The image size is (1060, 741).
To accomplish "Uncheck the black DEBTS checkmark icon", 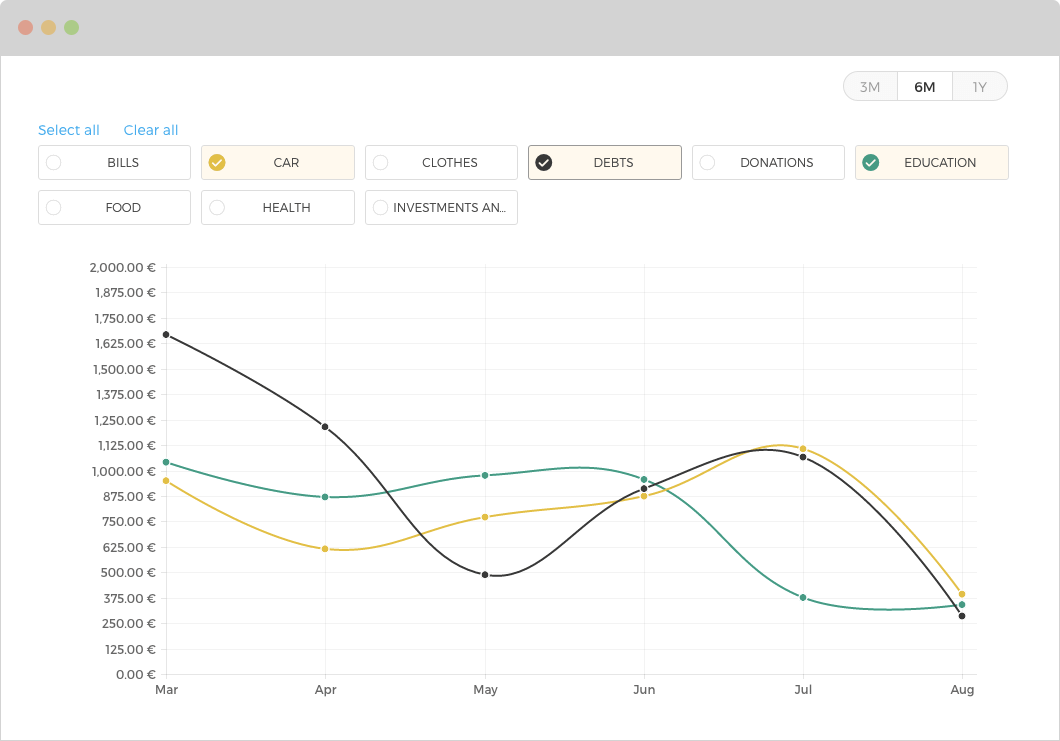I will (x=544, y=162).
